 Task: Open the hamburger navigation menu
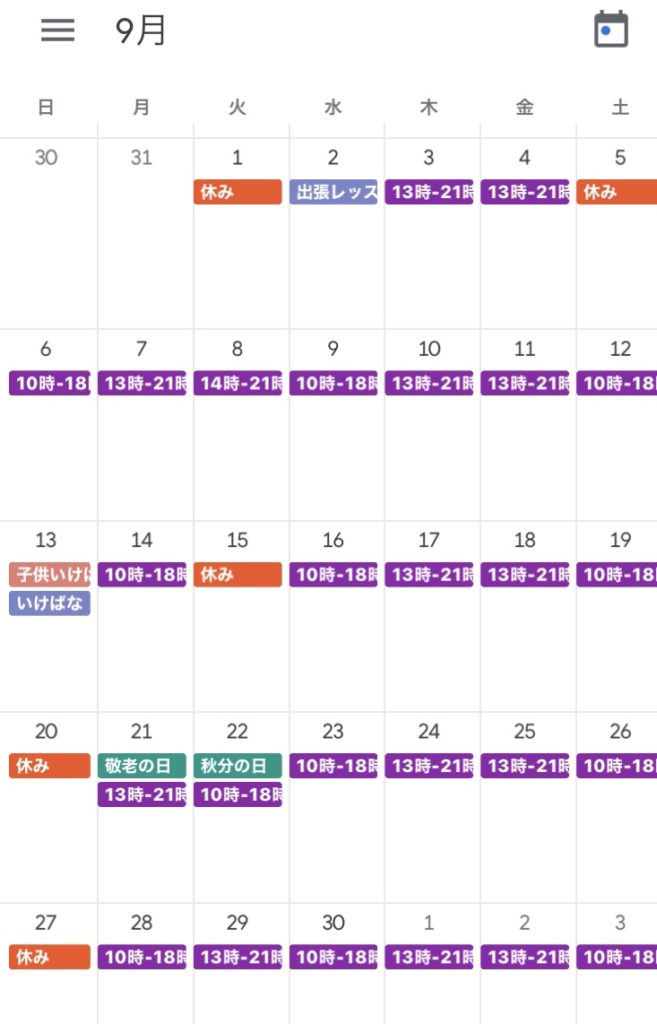(57, 30)
